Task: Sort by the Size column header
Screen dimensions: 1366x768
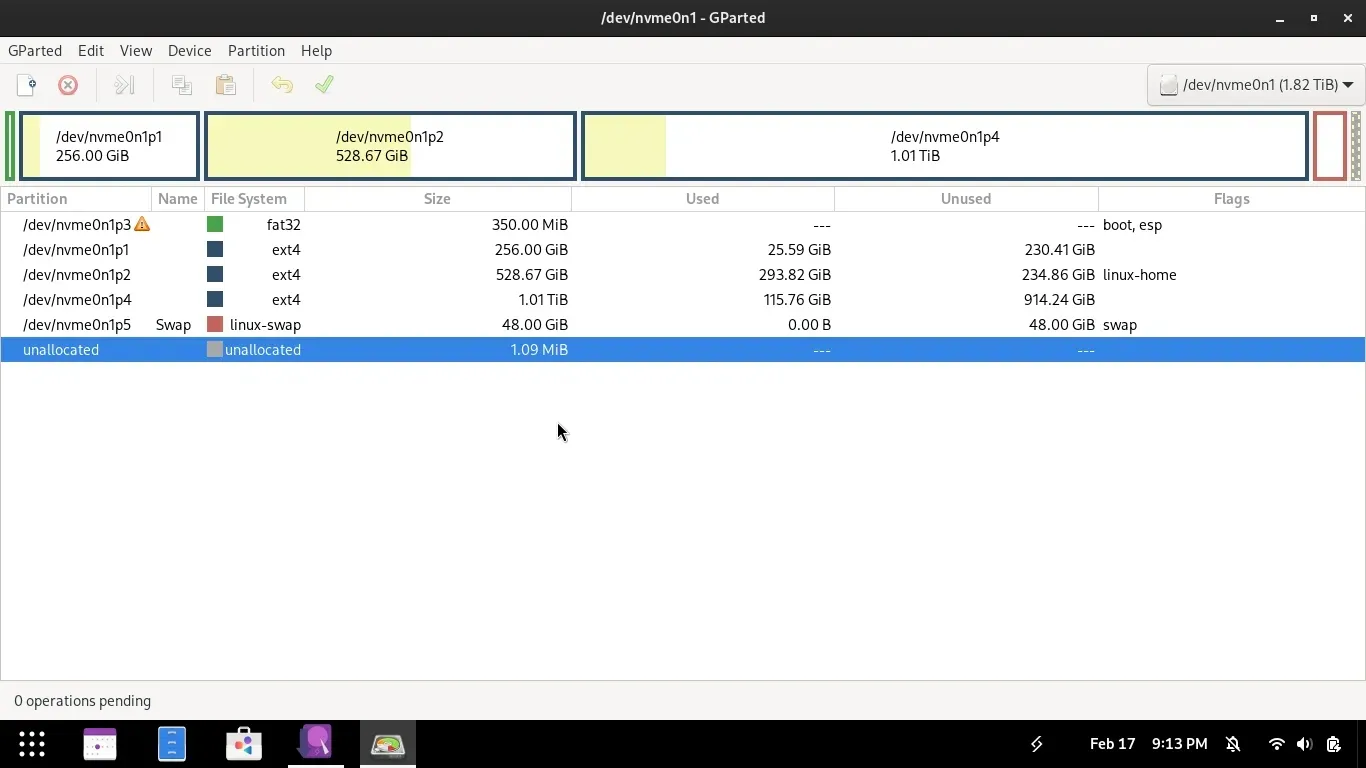Action: pos(437,199)
